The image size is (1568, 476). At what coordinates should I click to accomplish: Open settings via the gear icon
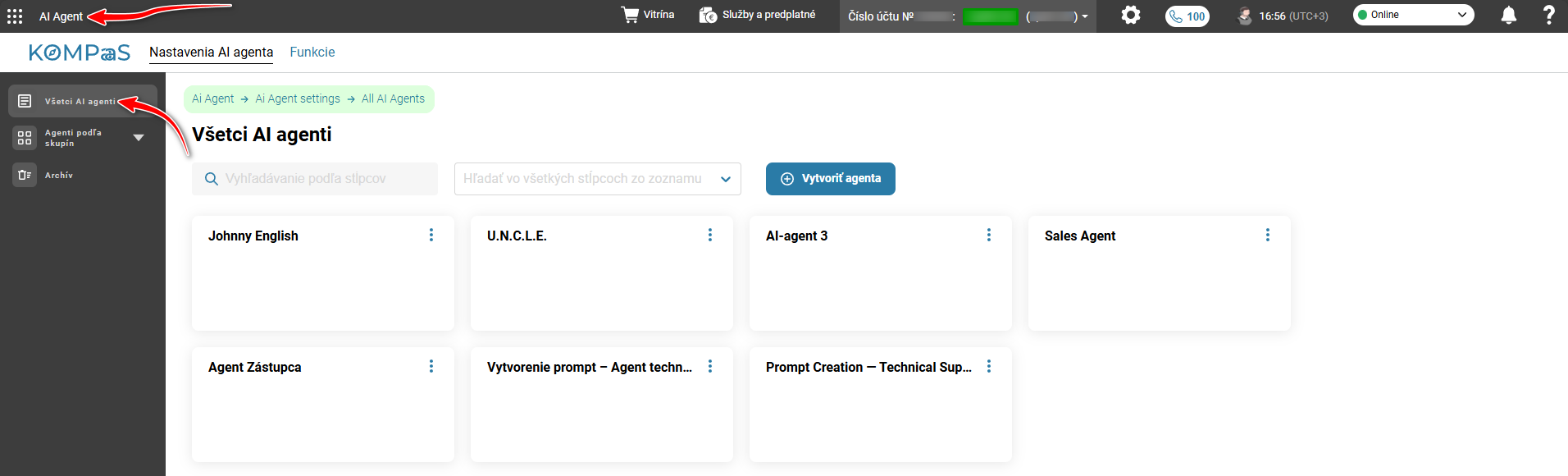coord(1131,15)
